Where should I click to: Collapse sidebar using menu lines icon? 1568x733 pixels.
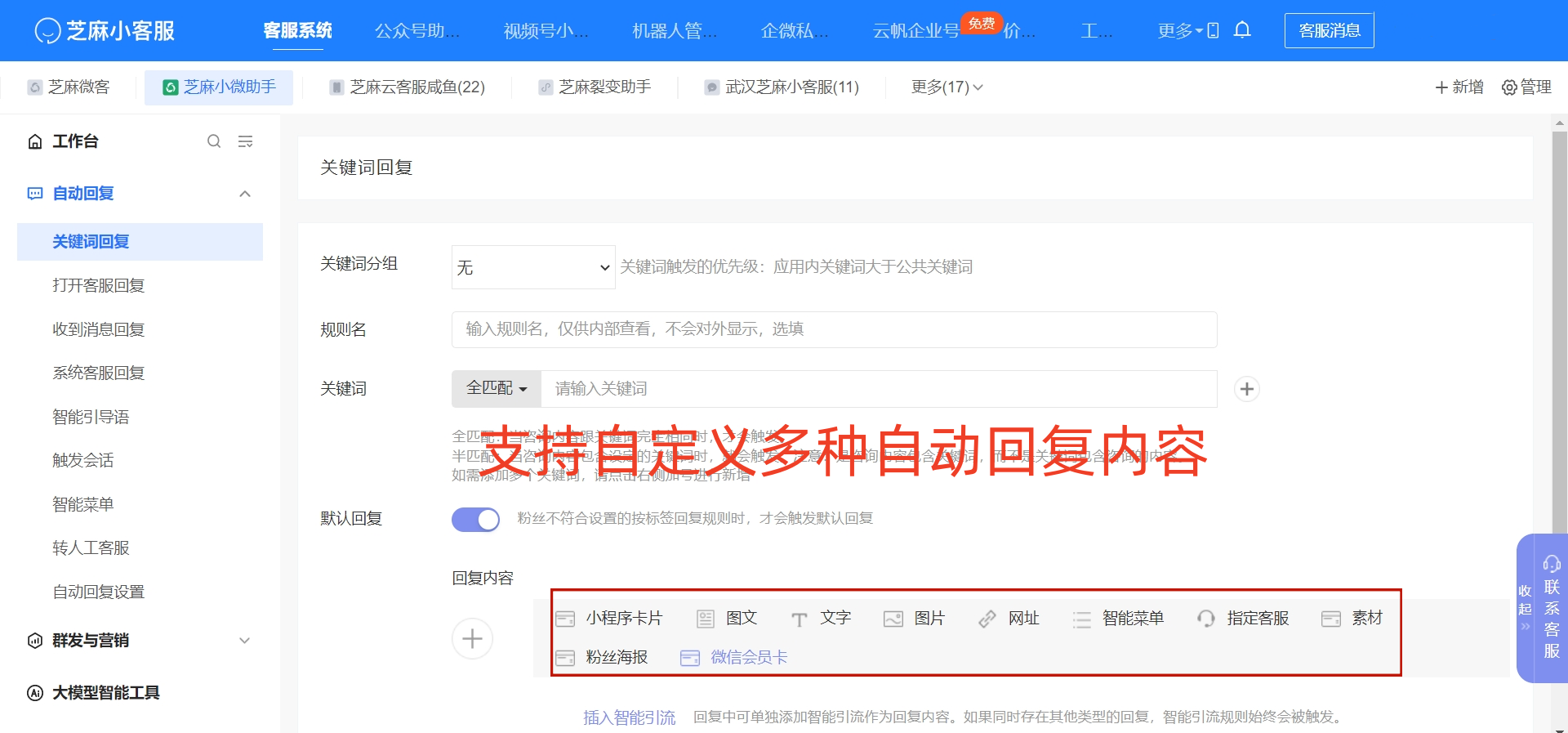pos(245,141)
